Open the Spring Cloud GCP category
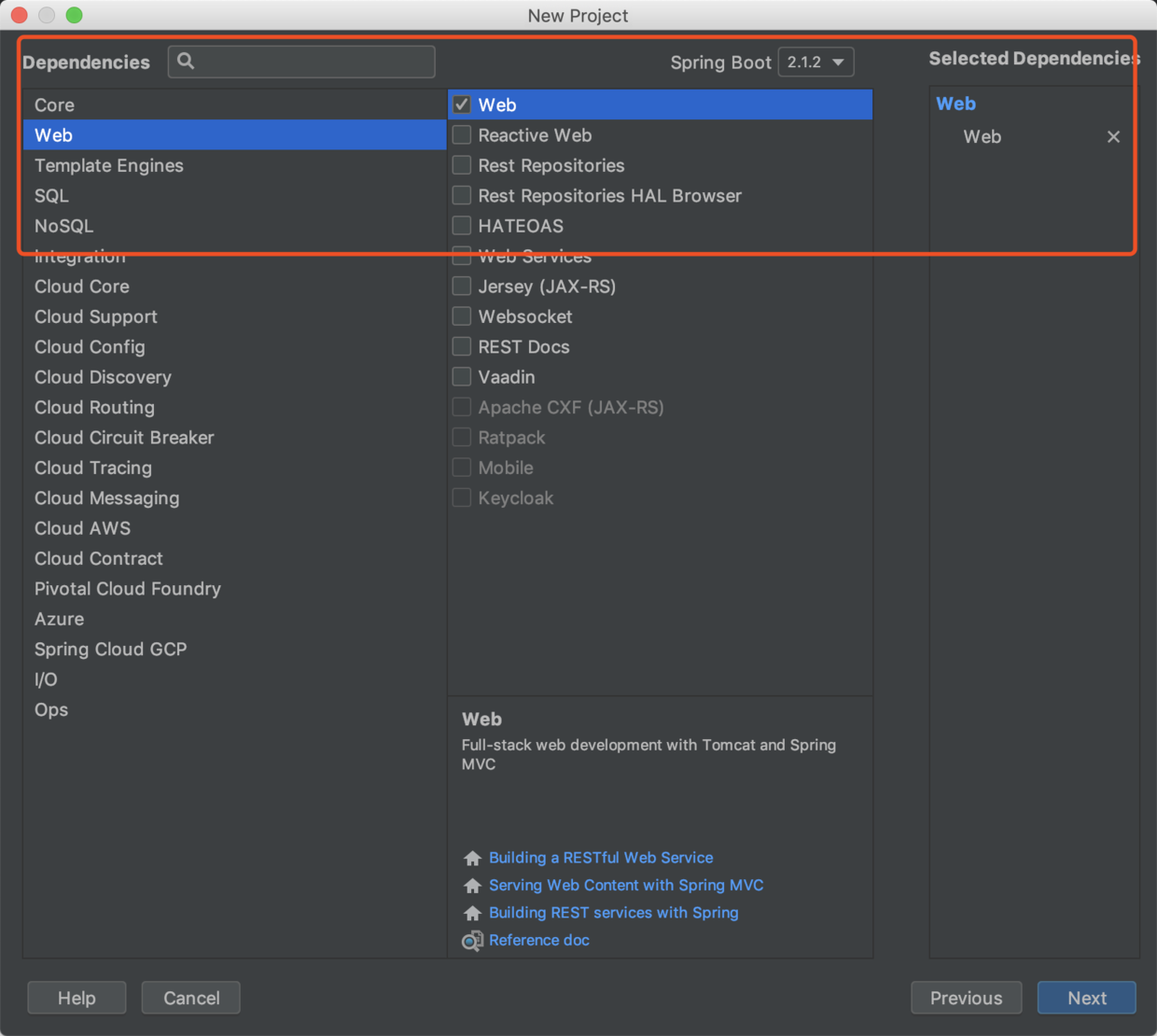 [x=235, y=650]
